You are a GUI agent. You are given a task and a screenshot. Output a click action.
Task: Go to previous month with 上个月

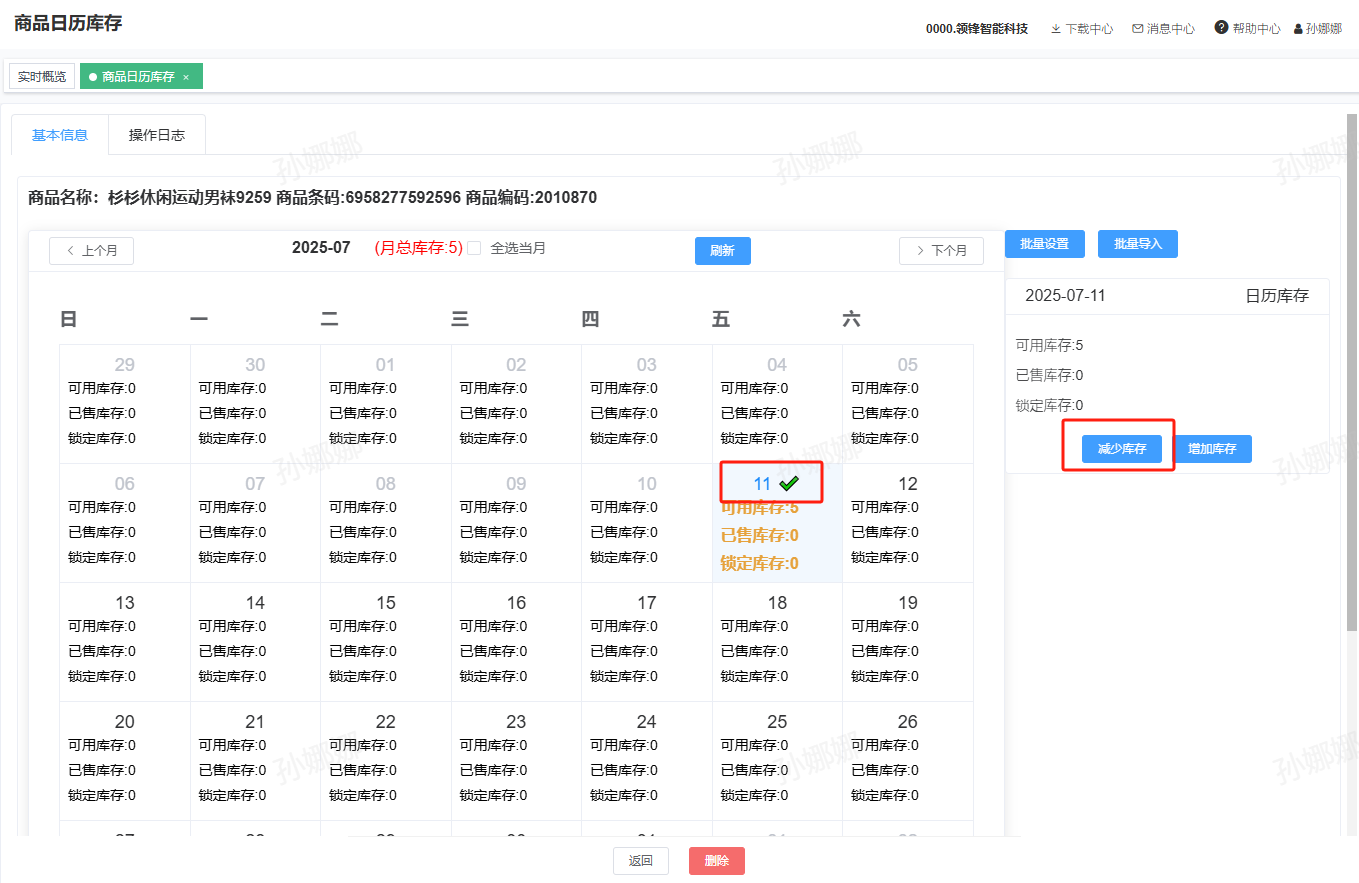pos(91,251)
